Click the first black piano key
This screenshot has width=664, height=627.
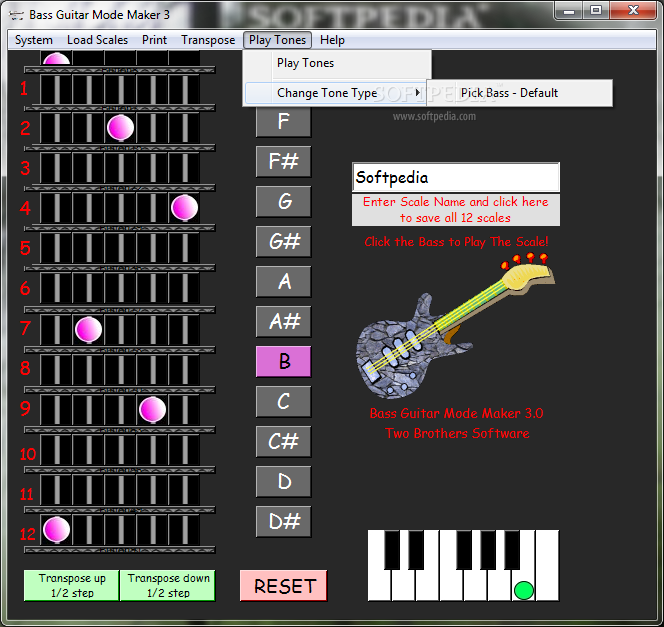pos(392,550)
